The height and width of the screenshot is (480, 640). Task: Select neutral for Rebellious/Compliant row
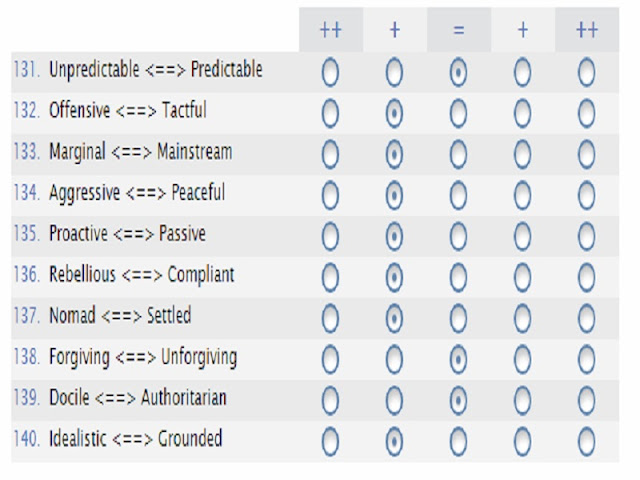tap(458, 278)
